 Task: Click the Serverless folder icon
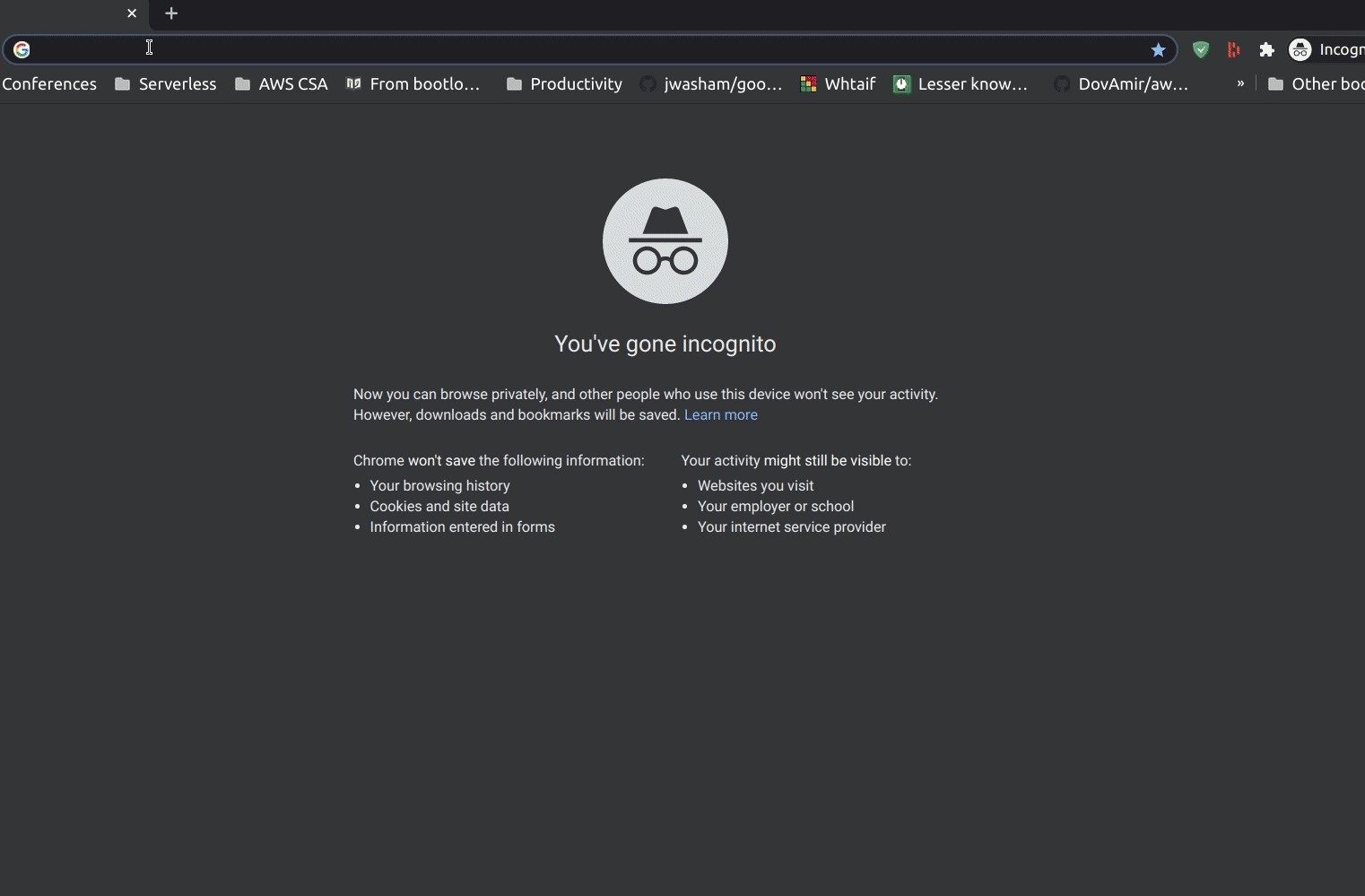pos(123,84)
